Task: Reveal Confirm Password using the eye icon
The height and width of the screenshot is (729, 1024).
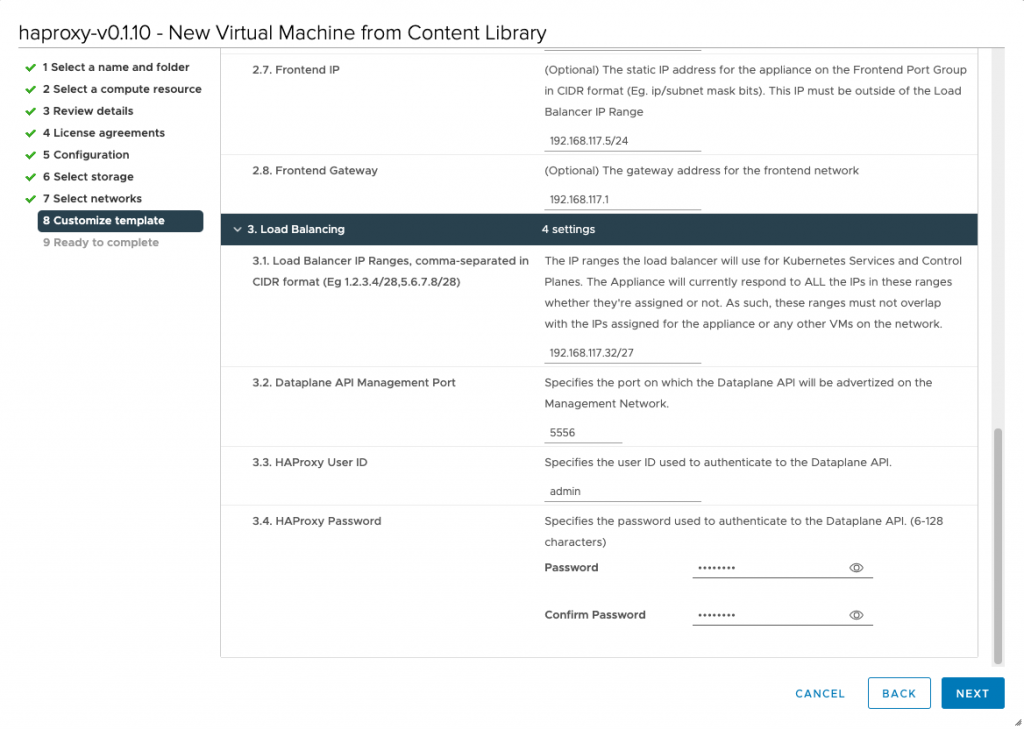Action: (856, 615)
